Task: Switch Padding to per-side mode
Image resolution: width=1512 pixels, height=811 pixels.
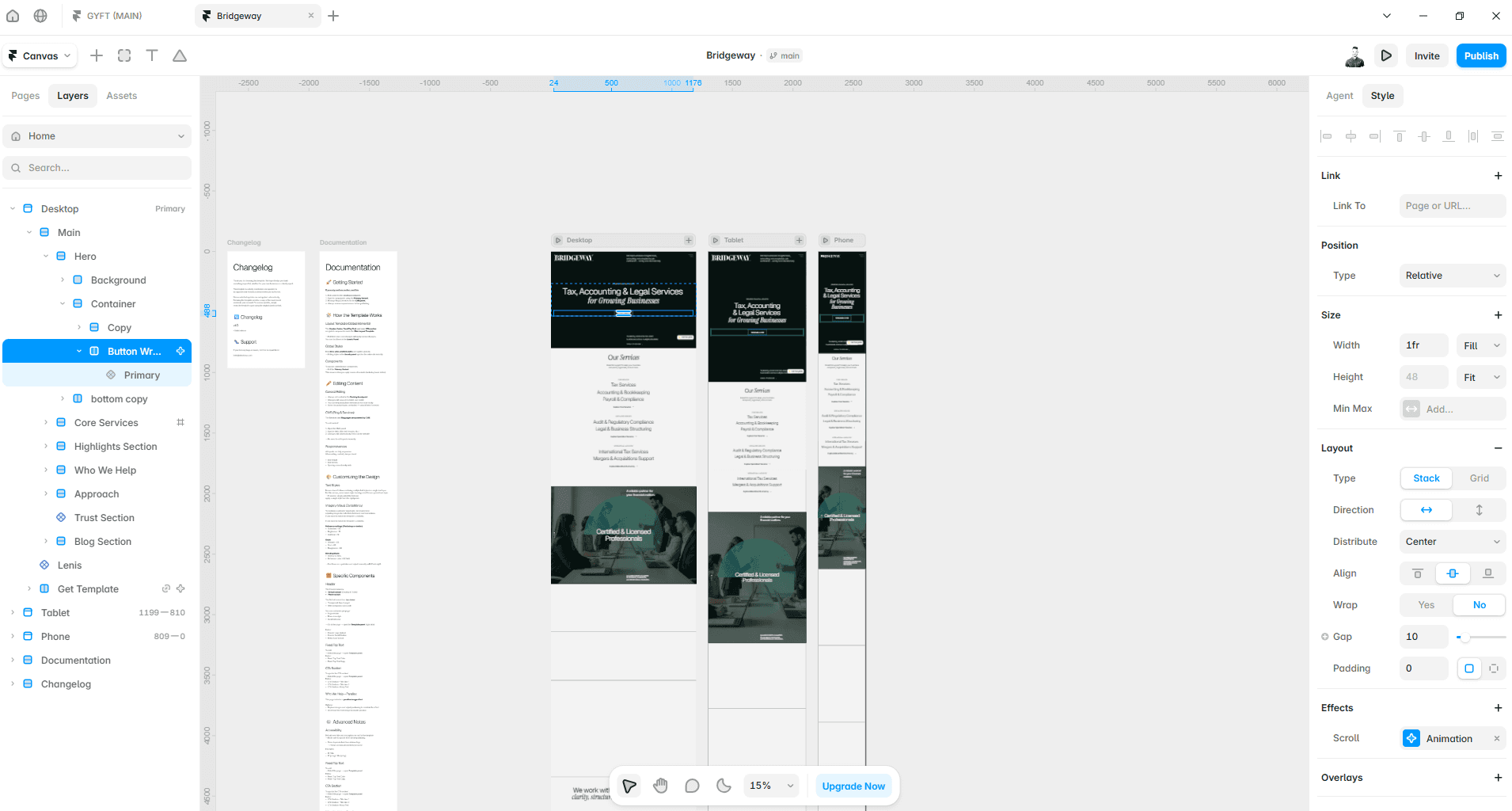Action: [1494, 668]
